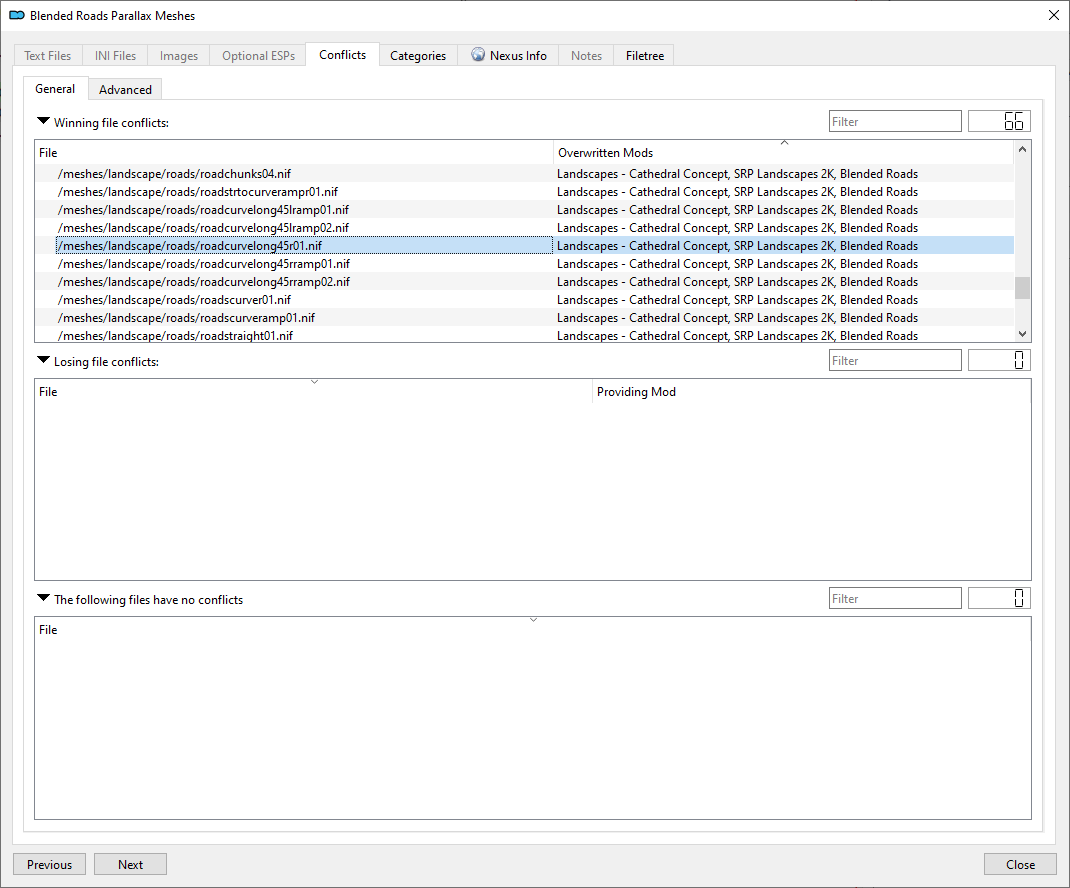
Task: Collapse the files with no conflicts section
Action: (43, 599)
